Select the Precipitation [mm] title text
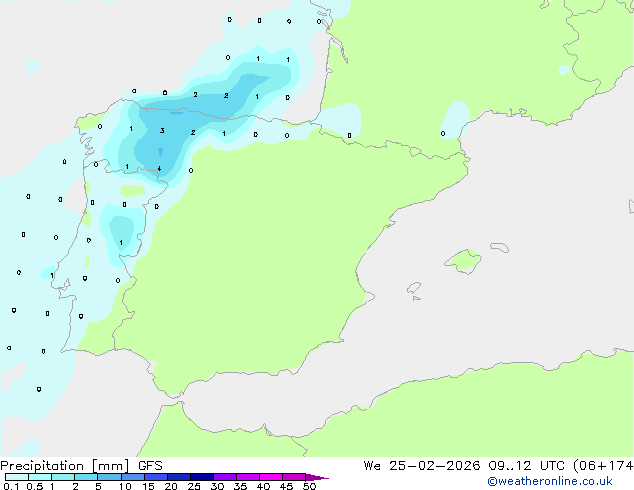Viewport: 634px width, 490px height. coord(65,466)
